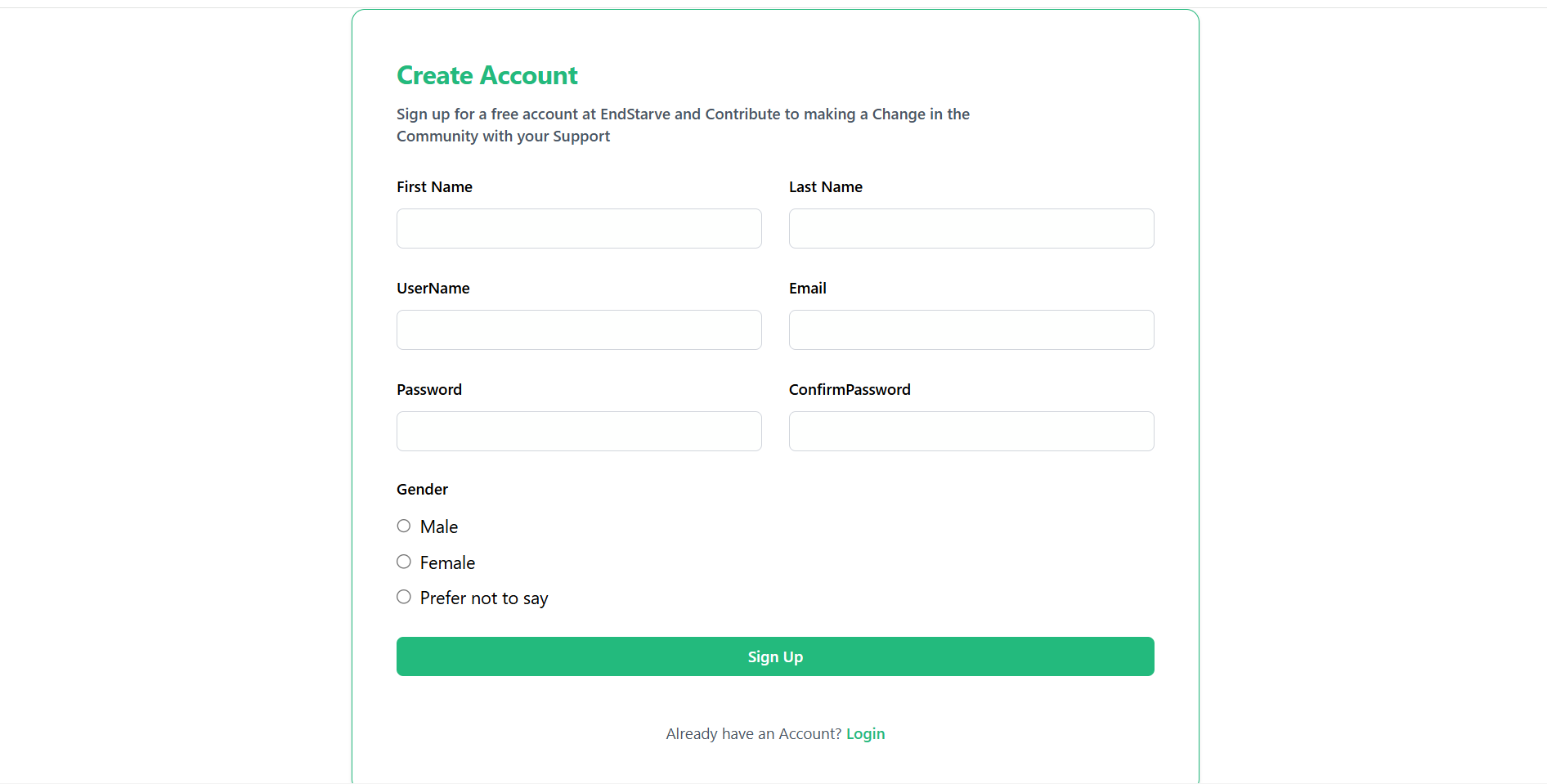Viewport: 1547px width, 784px height.
Task: Click the 'Email' label text
Action: (807, 289)
